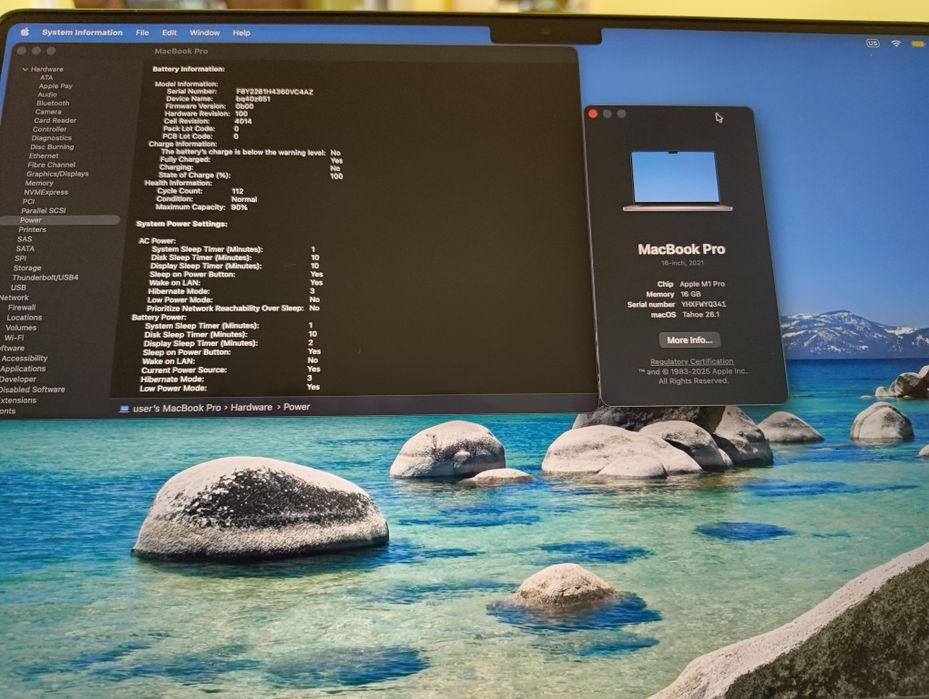This screenshot has height=699, width=929.
Task: Click the macOS Tahoe 26.1 text
Action: 701,315
